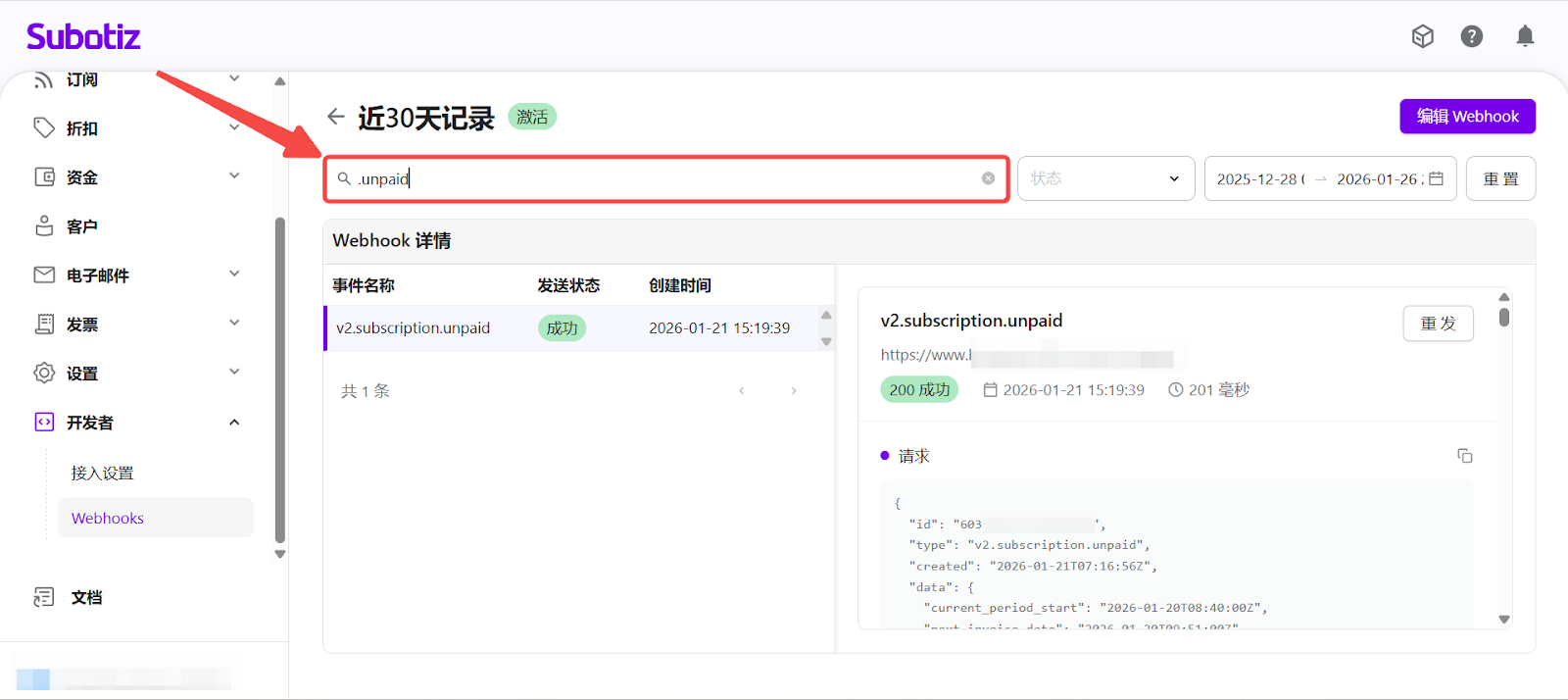Open the help question mark icon
Viewport: 1568px width, 700px height.
click(x=1471, y=36)
